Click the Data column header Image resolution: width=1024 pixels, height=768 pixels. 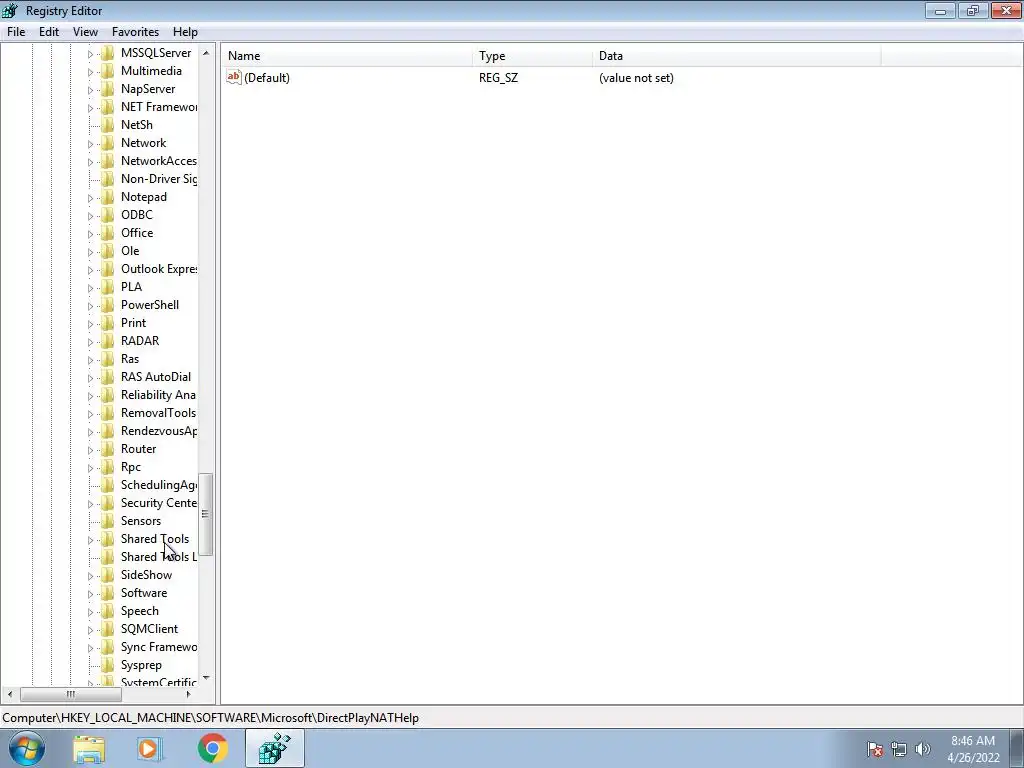737,56
